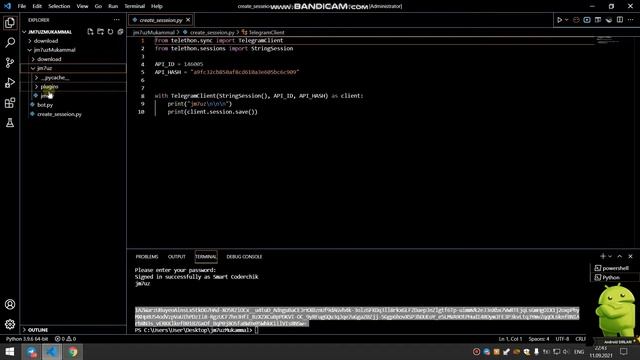Switch to the Debug Console tab
The width and height of the screenshot is (640, 360).
[x=244, y=257]
